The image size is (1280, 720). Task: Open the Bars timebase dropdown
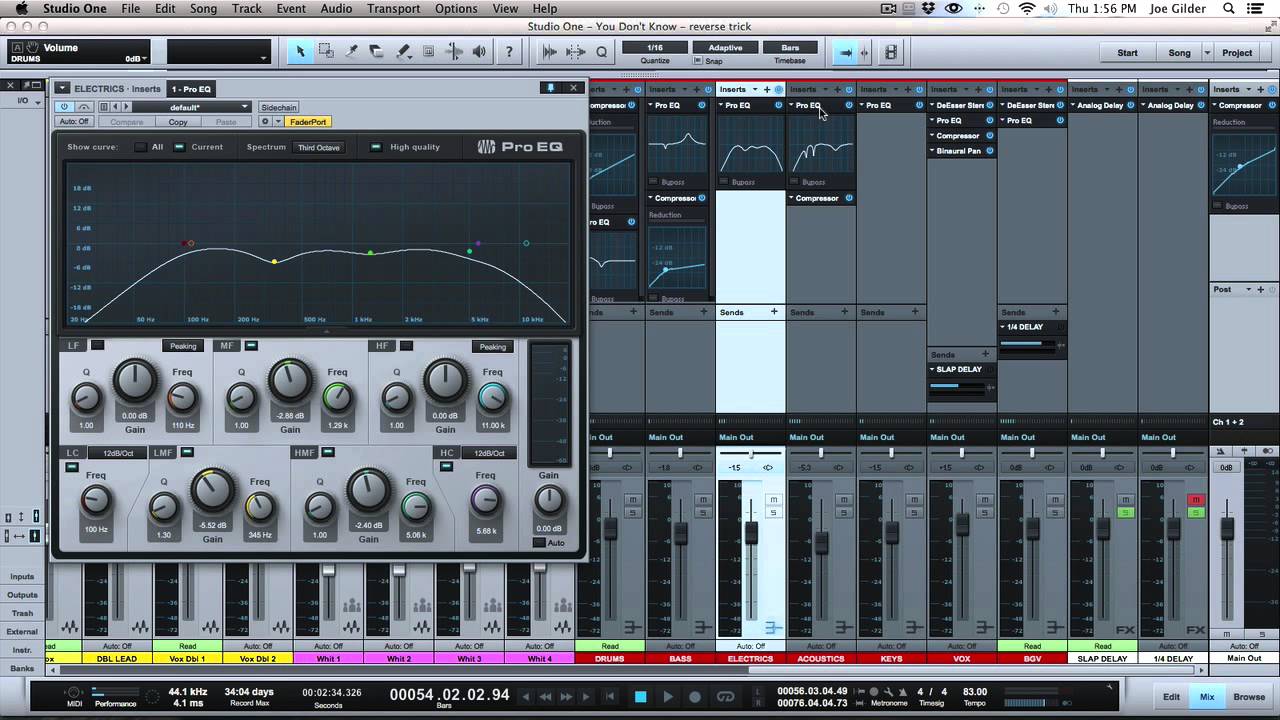click(790, 48)
